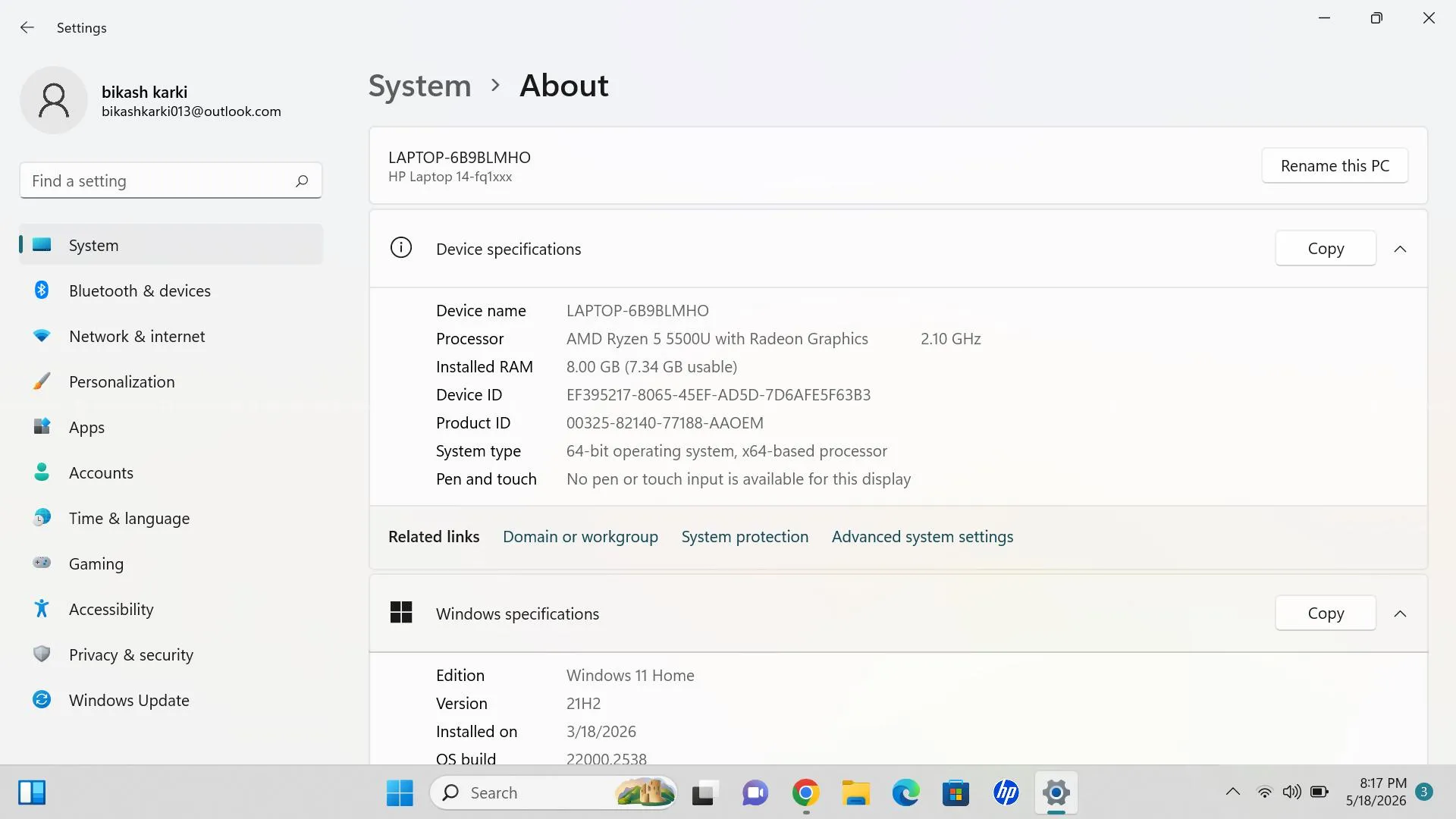
Task: Open System protection link
Action: point(745,537)
